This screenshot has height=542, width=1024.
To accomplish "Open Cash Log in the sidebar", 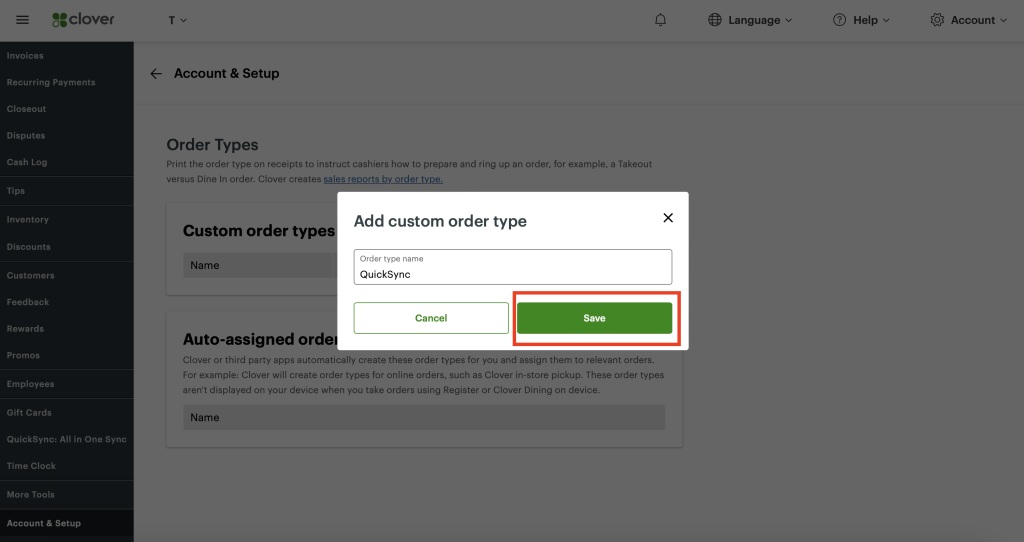I will point(27,162).
